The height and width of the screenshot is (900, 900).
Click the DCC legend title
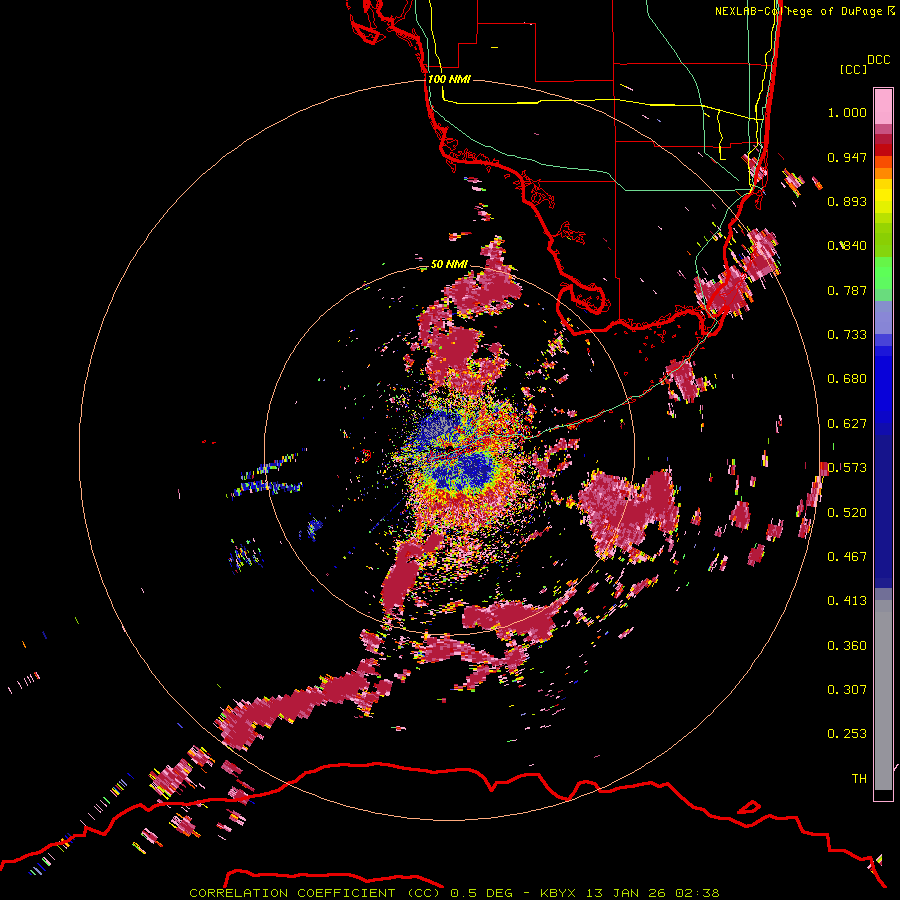tap(879, 60)
